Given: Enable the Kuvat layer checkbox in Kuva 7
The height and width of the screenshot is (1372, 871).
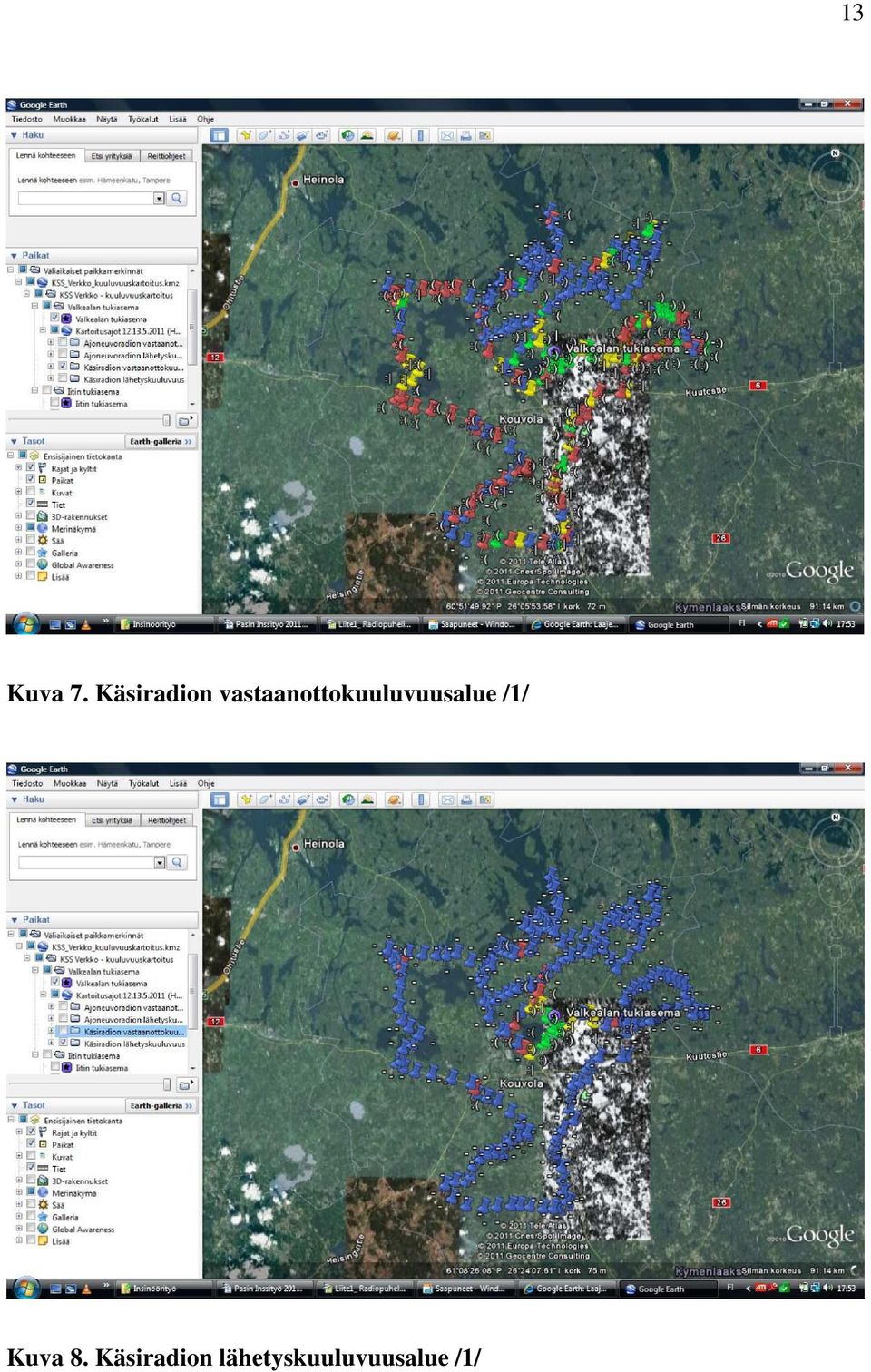Looking at the screenshot, I should point(30,492).
